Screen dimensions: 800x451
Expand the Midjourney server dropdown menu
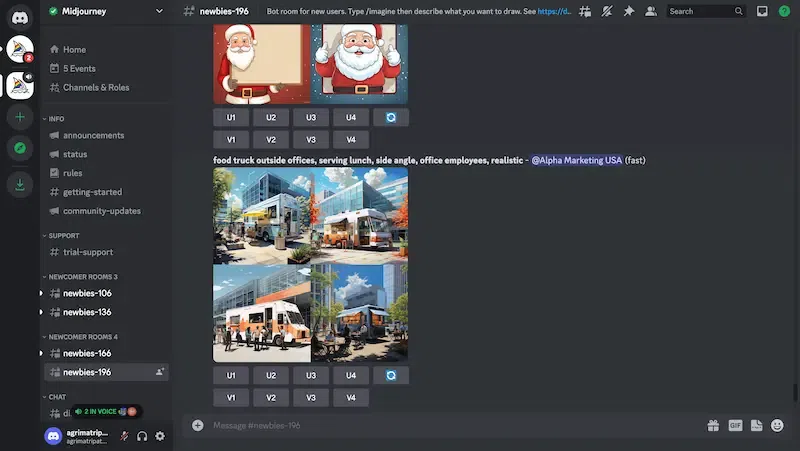click(159, 11)
